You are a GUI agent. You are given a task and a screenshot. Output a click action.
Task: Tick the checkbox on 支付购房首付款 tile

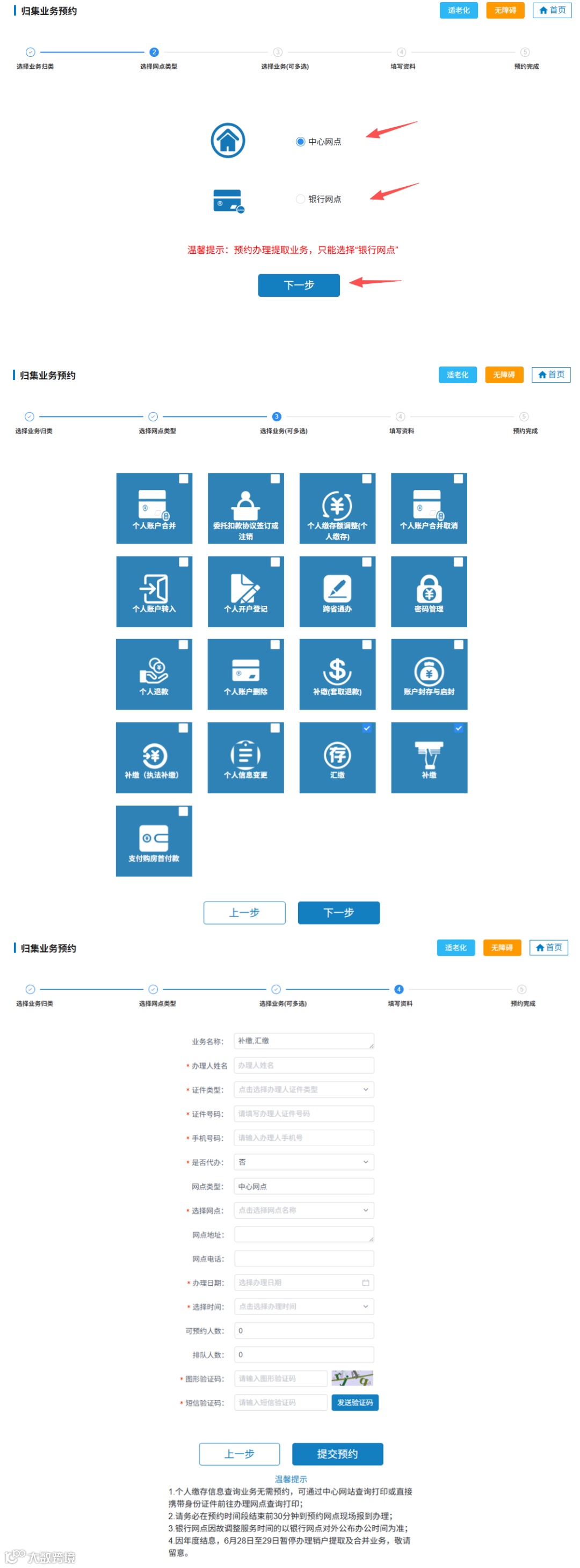click(x=183, y=811)
